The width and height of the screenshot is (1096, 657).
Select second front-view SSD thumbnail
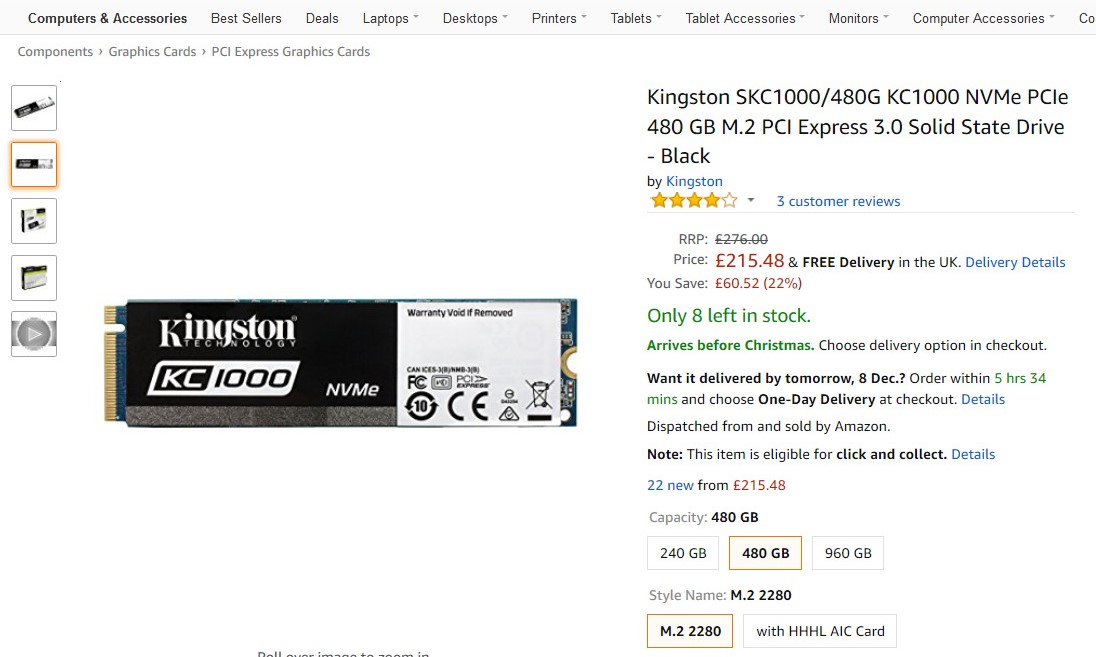click(x=34, y=164)
